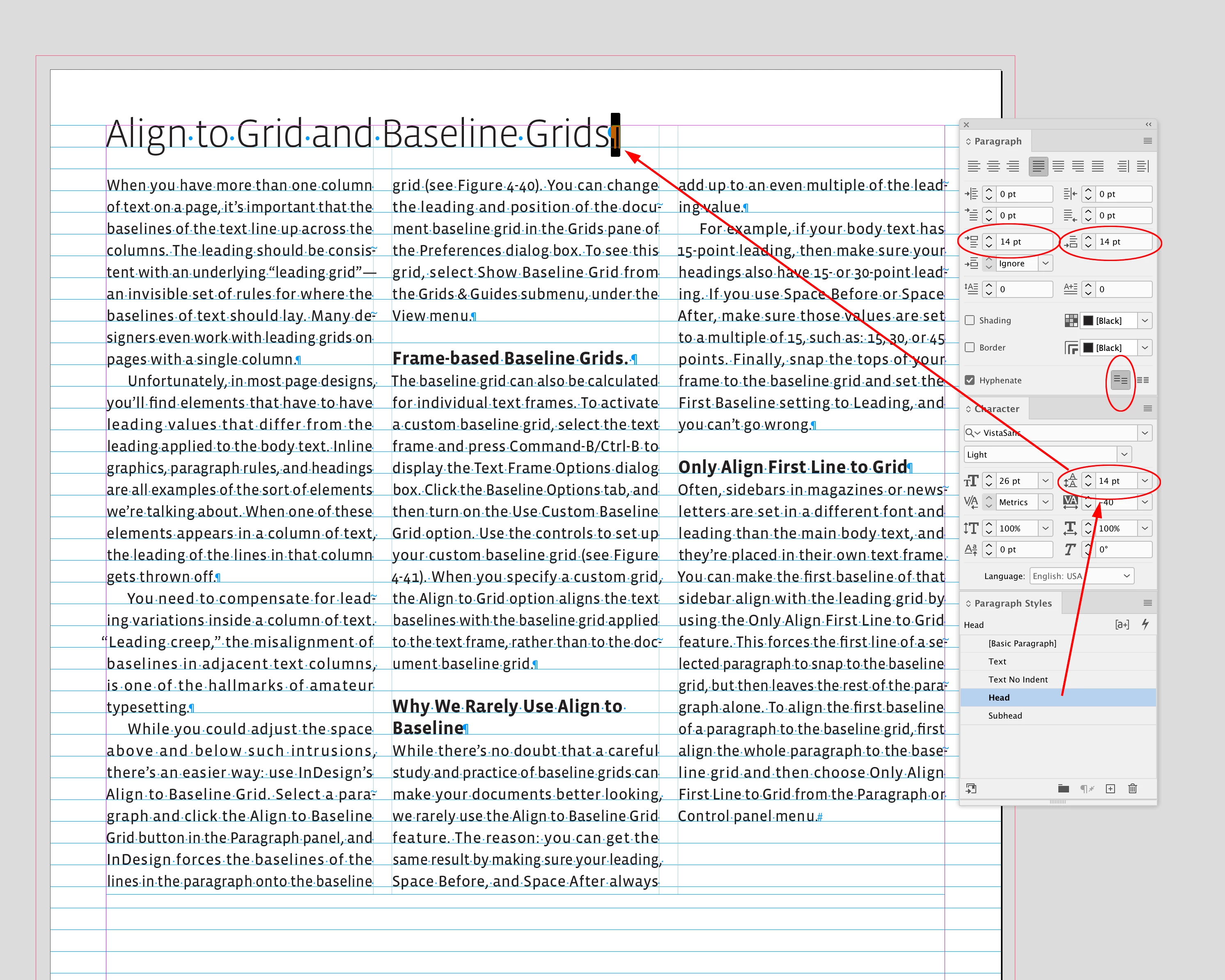The height and width of the screenshot is (980, 1225).
Task: Click the Align Left paragraph icon
Action: 974,167
